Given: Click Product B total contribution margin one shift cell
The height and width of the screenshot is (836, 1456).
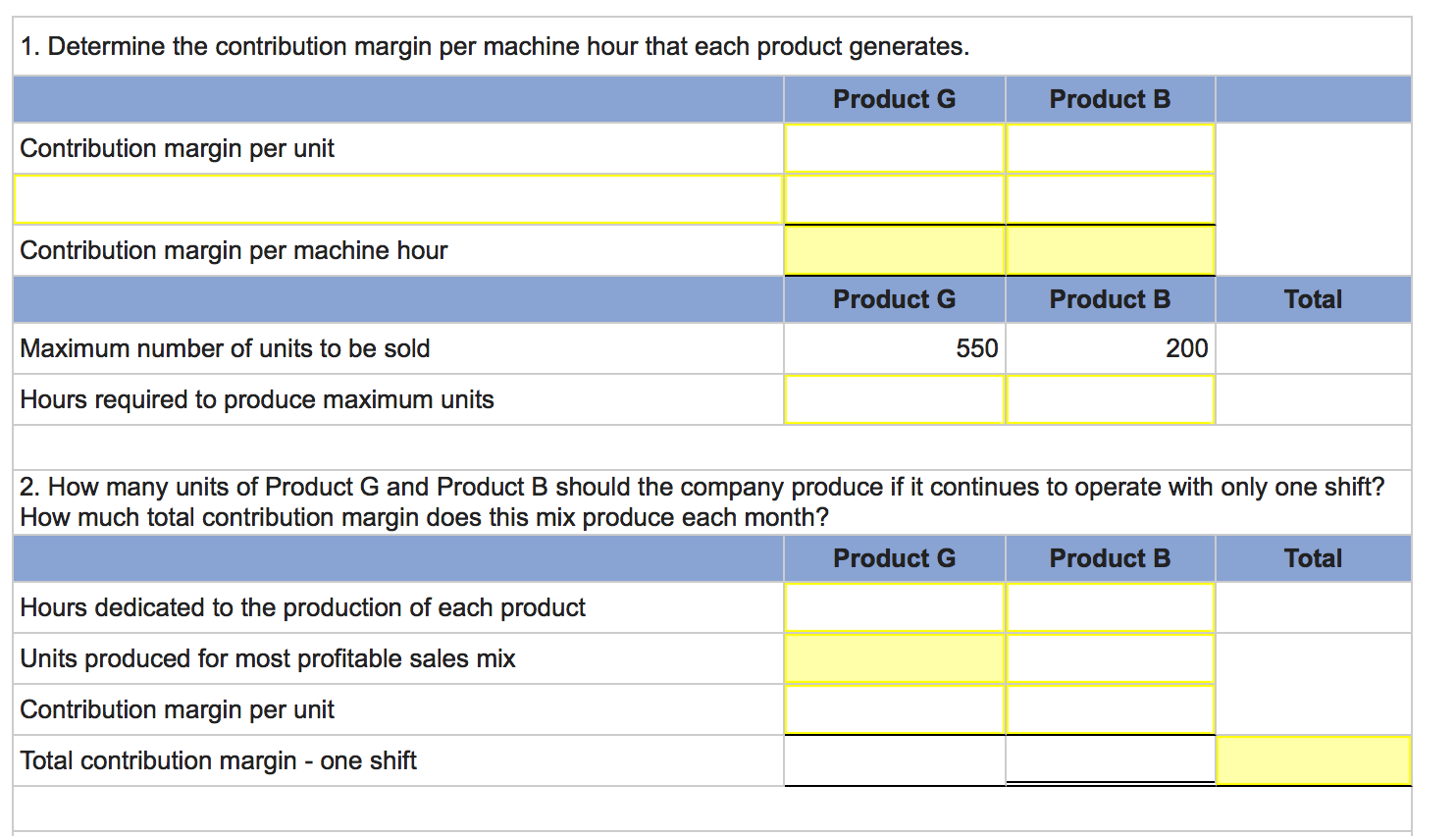Looking at the screenshot, I should (x=1110, y=760).
